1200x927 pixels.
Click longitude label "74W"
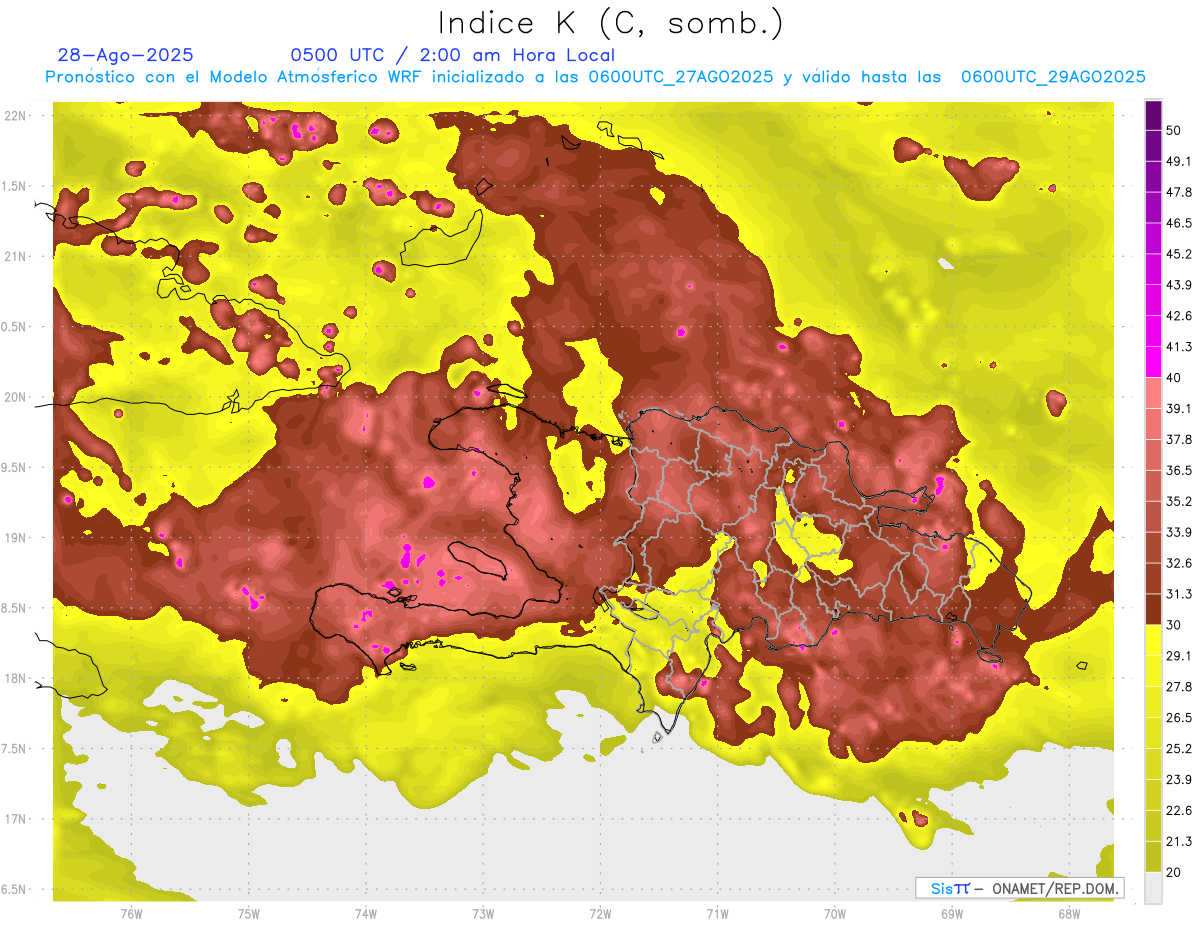[x=365, y=913]
